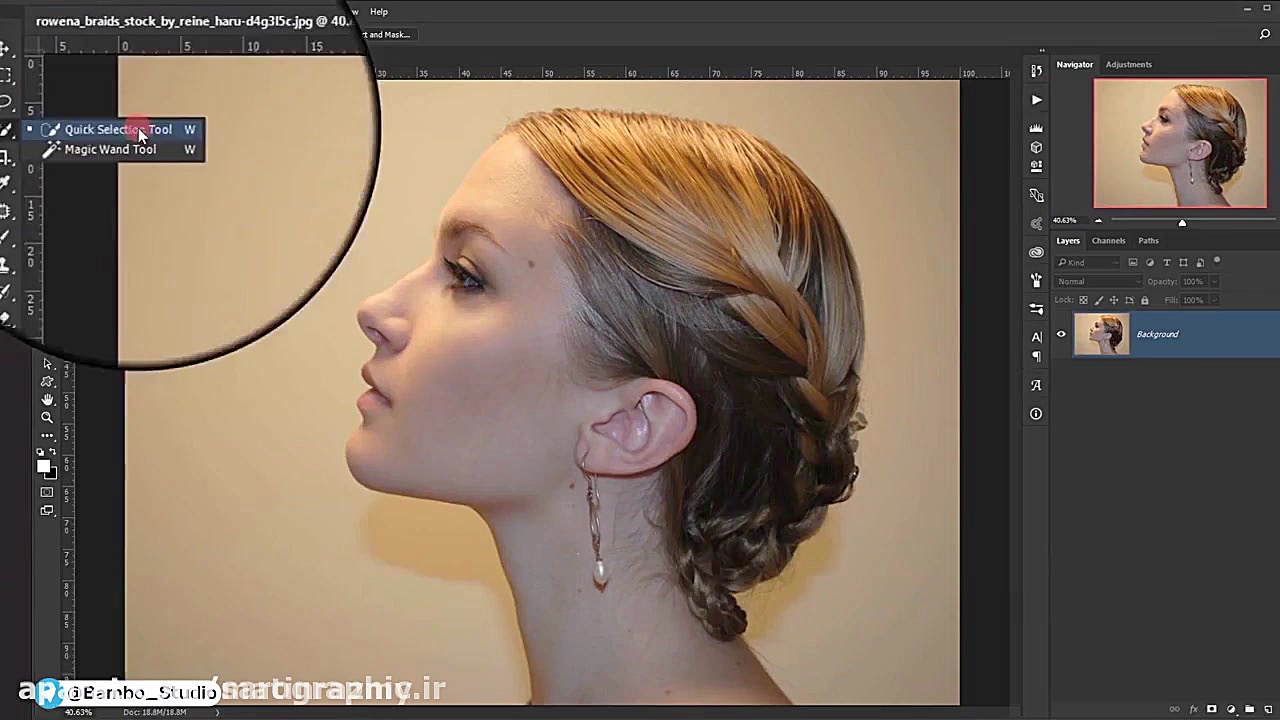Switch to the Channels tab
1280x720 pixels.
(1108, 240)
